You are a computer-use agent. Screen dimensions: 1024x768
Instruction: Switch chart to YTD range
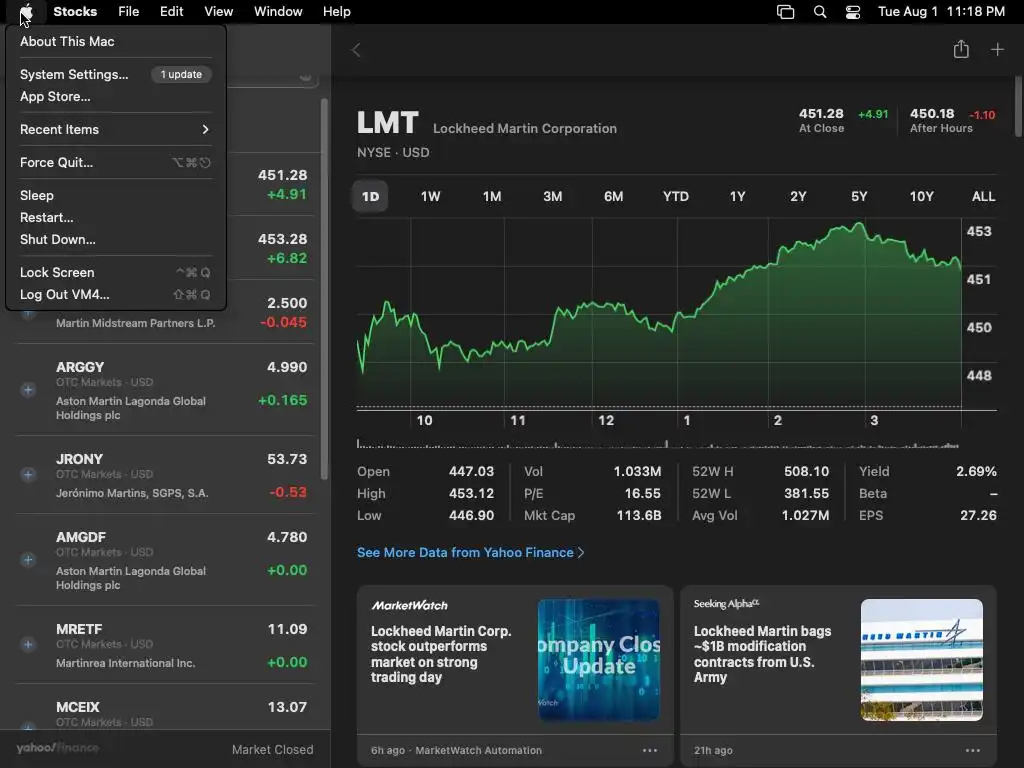tap(676, 197)
